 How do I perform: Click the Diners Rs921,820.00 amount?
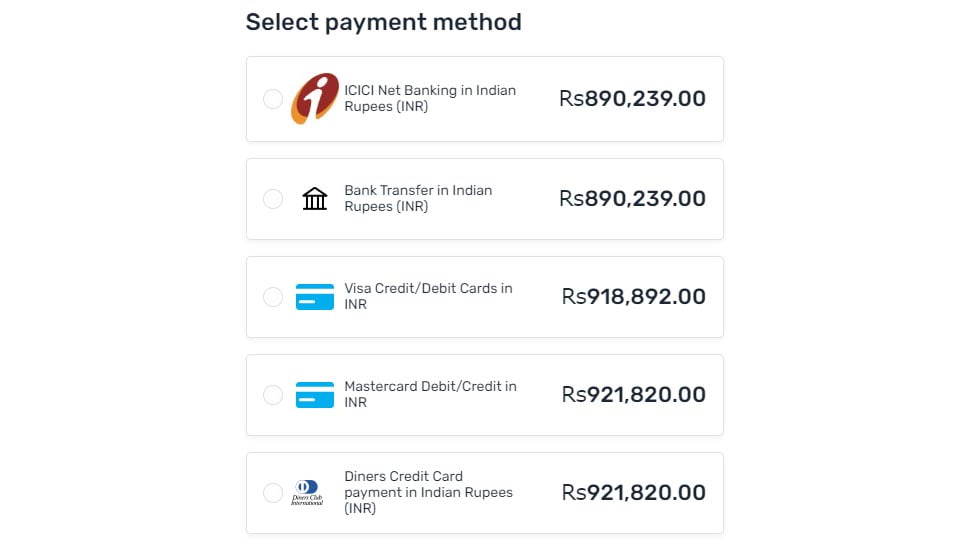click(x=634, y=493)
